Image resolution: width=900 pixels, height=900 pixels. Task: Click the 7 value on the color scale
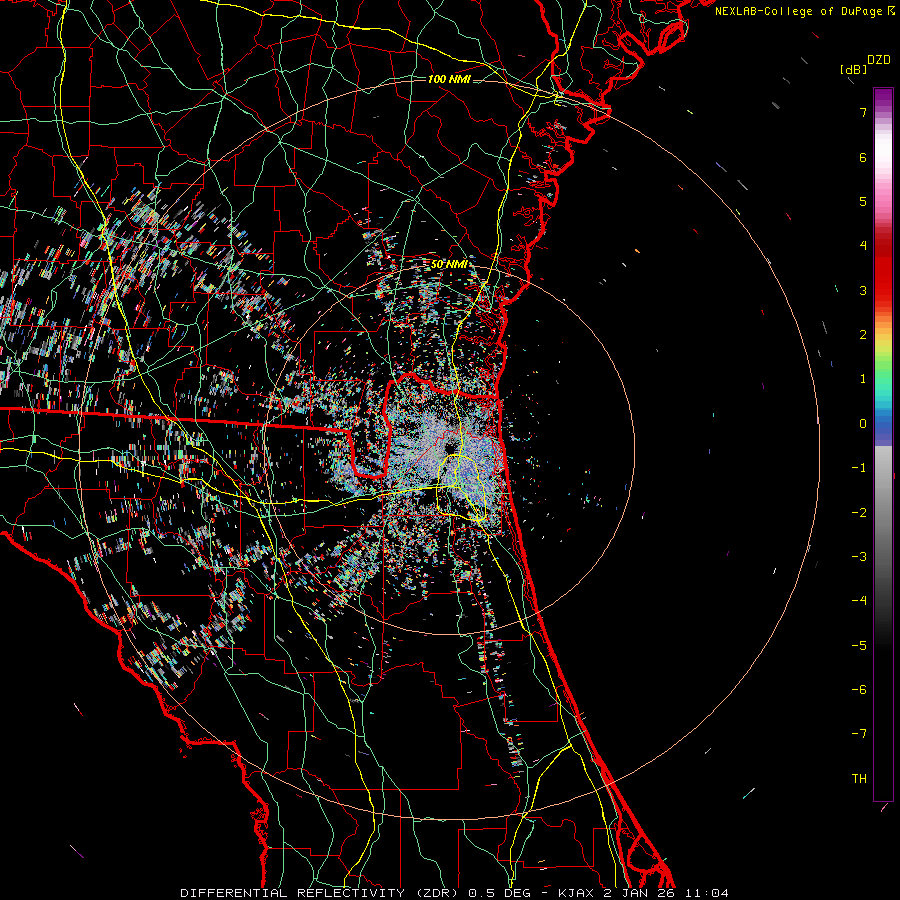coord(863,112)
